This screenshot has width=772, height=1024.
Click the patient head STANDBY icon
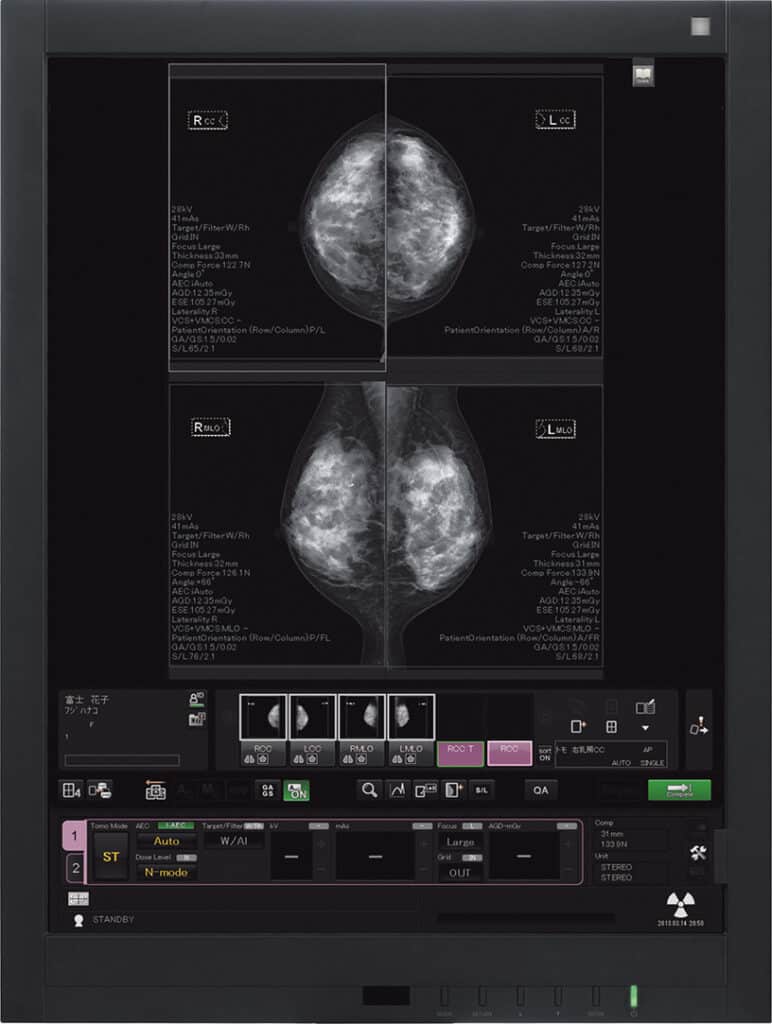click(79, 920)
